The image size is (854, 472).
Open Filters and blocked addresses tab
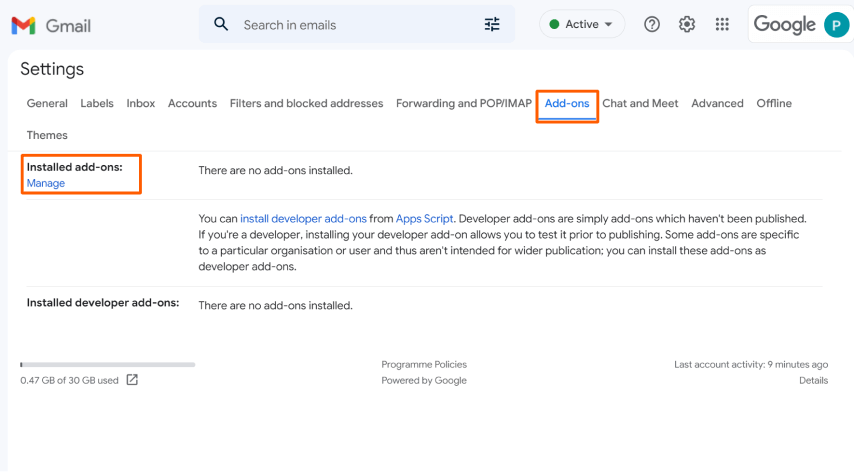[x=306, y=103]
